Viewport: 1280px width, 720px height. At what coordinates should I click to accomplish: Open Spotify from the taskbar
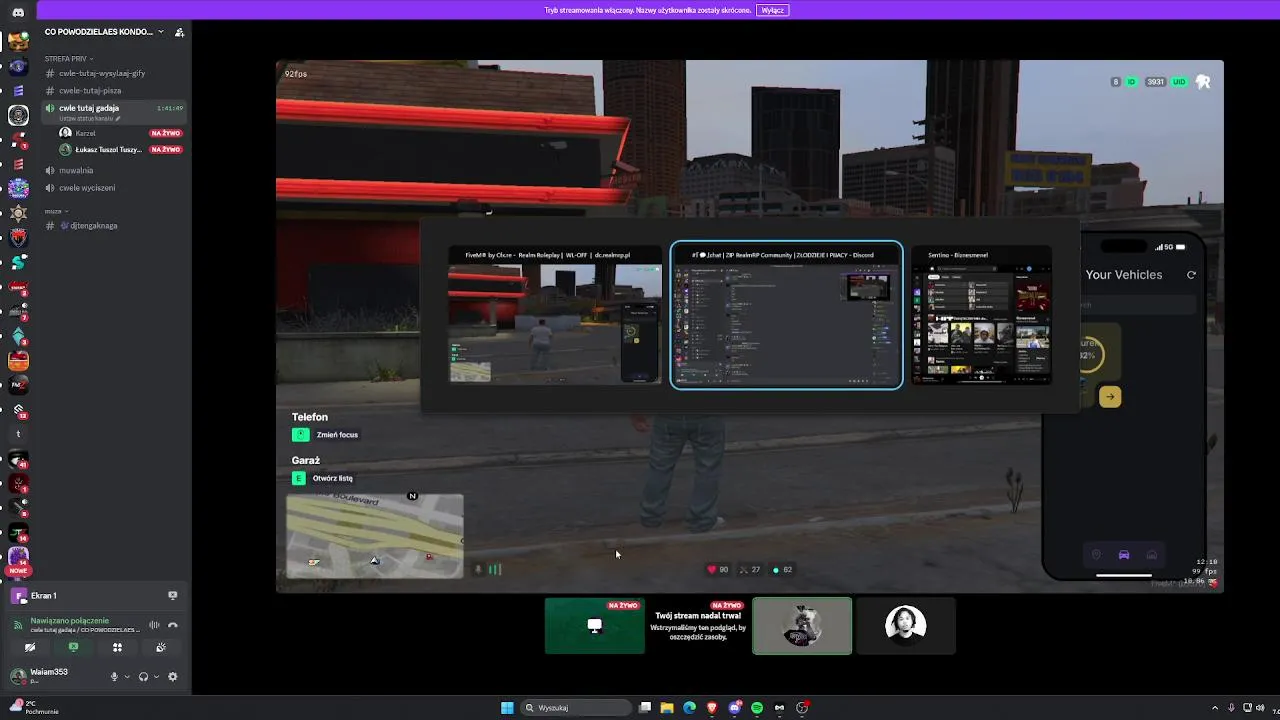[757, 708]
